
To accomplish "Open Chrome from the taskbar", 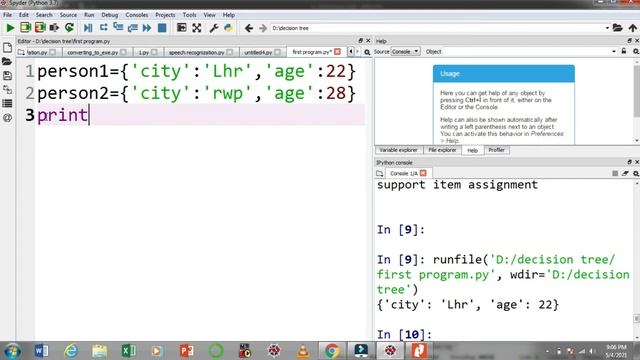I will click(332, 351).
